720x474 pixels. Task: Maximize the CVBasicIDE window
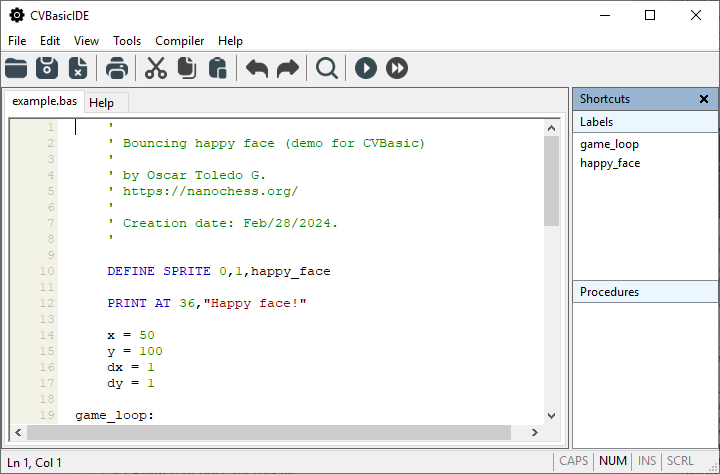pos(650,15)
